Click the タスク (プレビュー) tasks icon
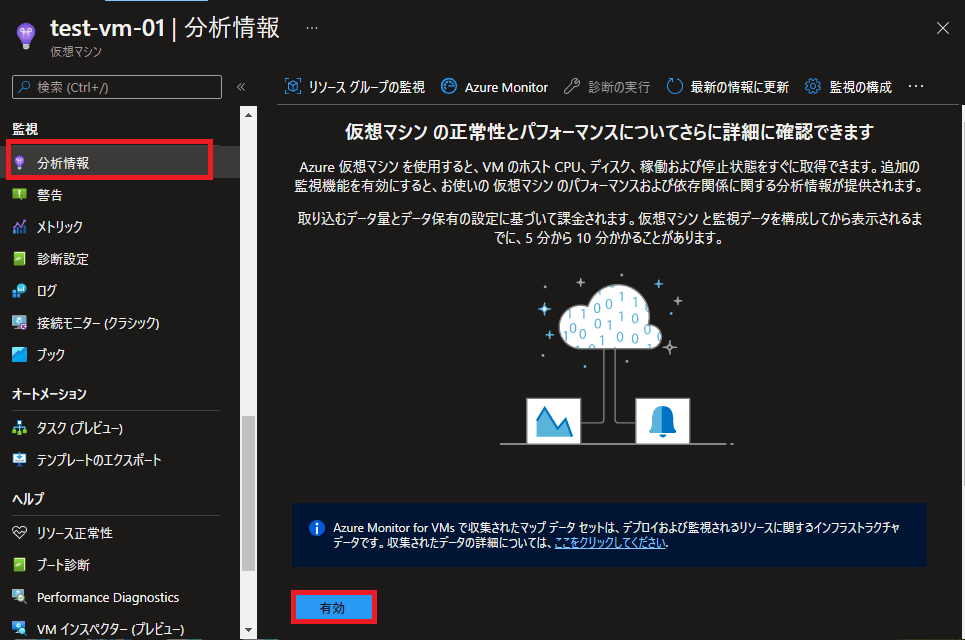 [20, 428]
